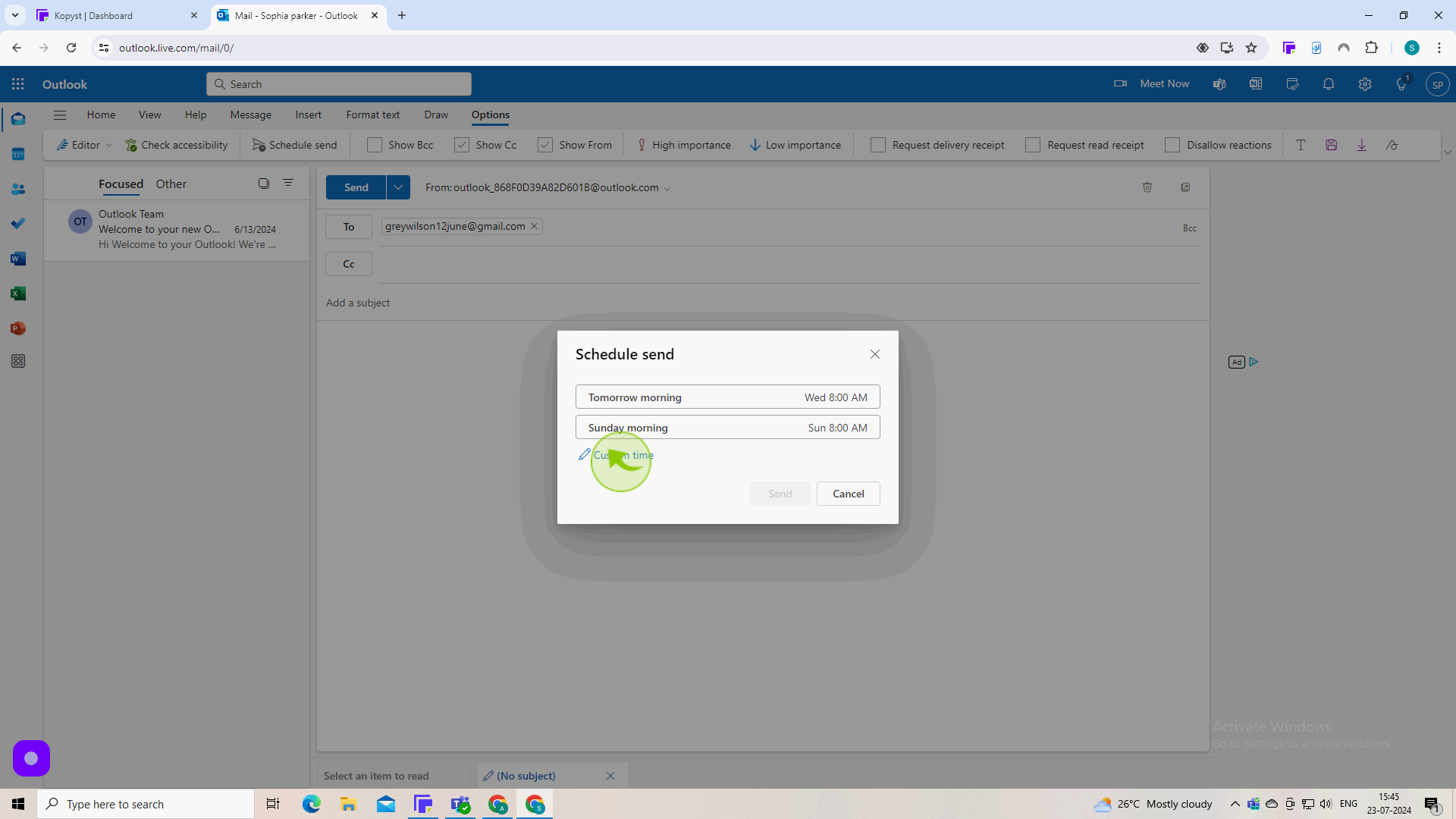The height and width of the screenshot is (819, 1456).
Task: Launch Word from the left sidebar
Action: (x=18, y=259)
